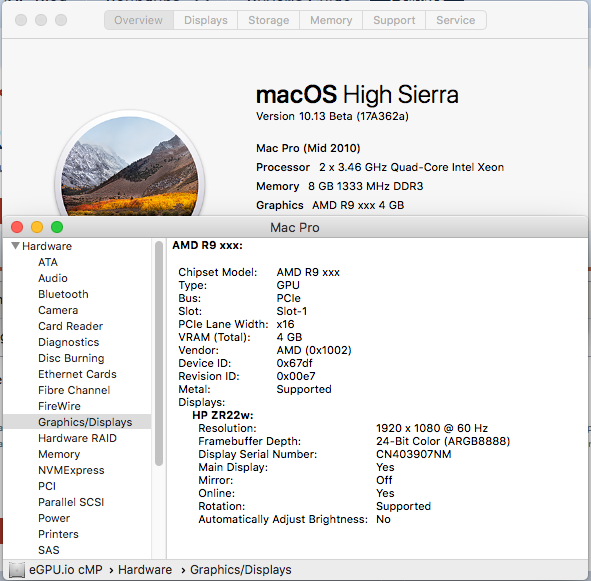Screen dimensions: 591x581
Task: Select SAS in the sidebar
Action: point(49,550)
